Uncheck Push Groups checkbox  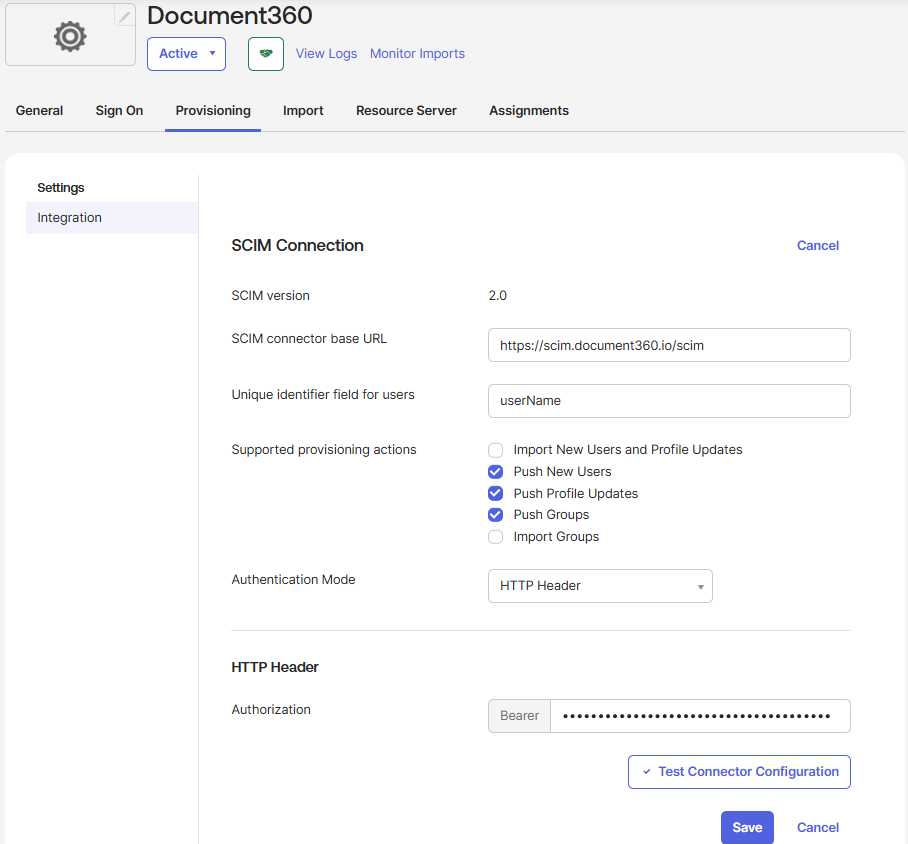(x=495, y=515)
